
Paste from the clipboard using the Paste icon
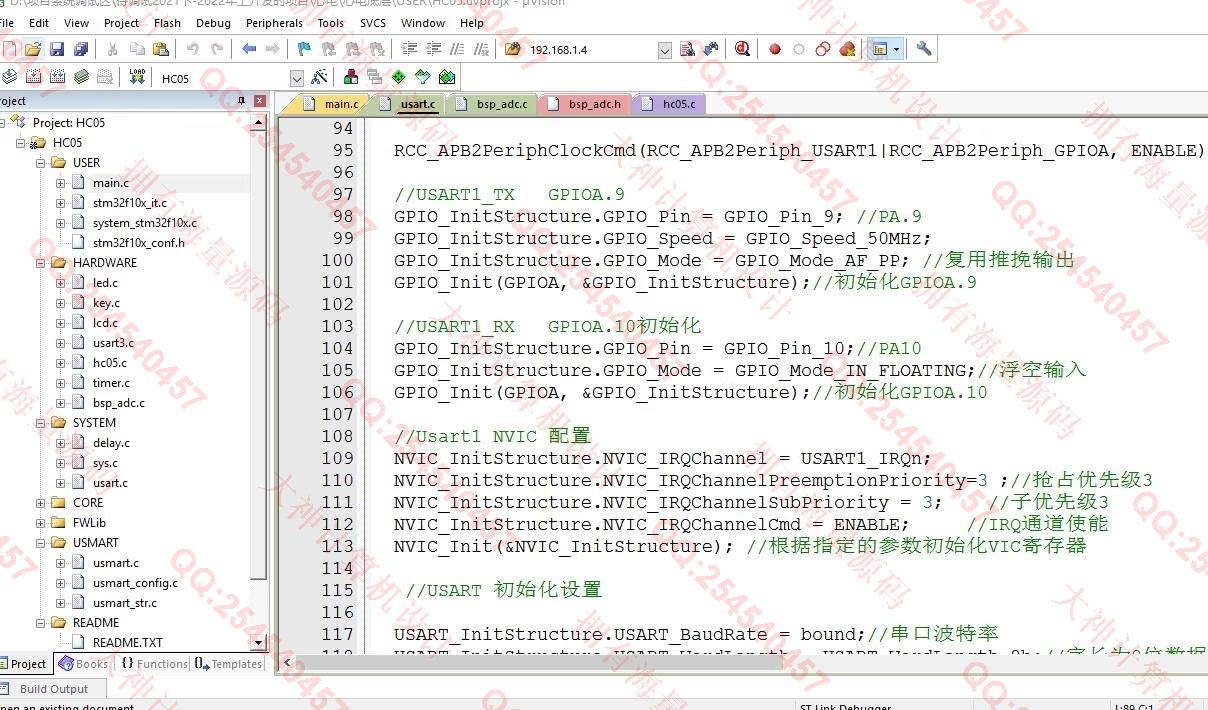pyautogui.click(x=161, y=49)
